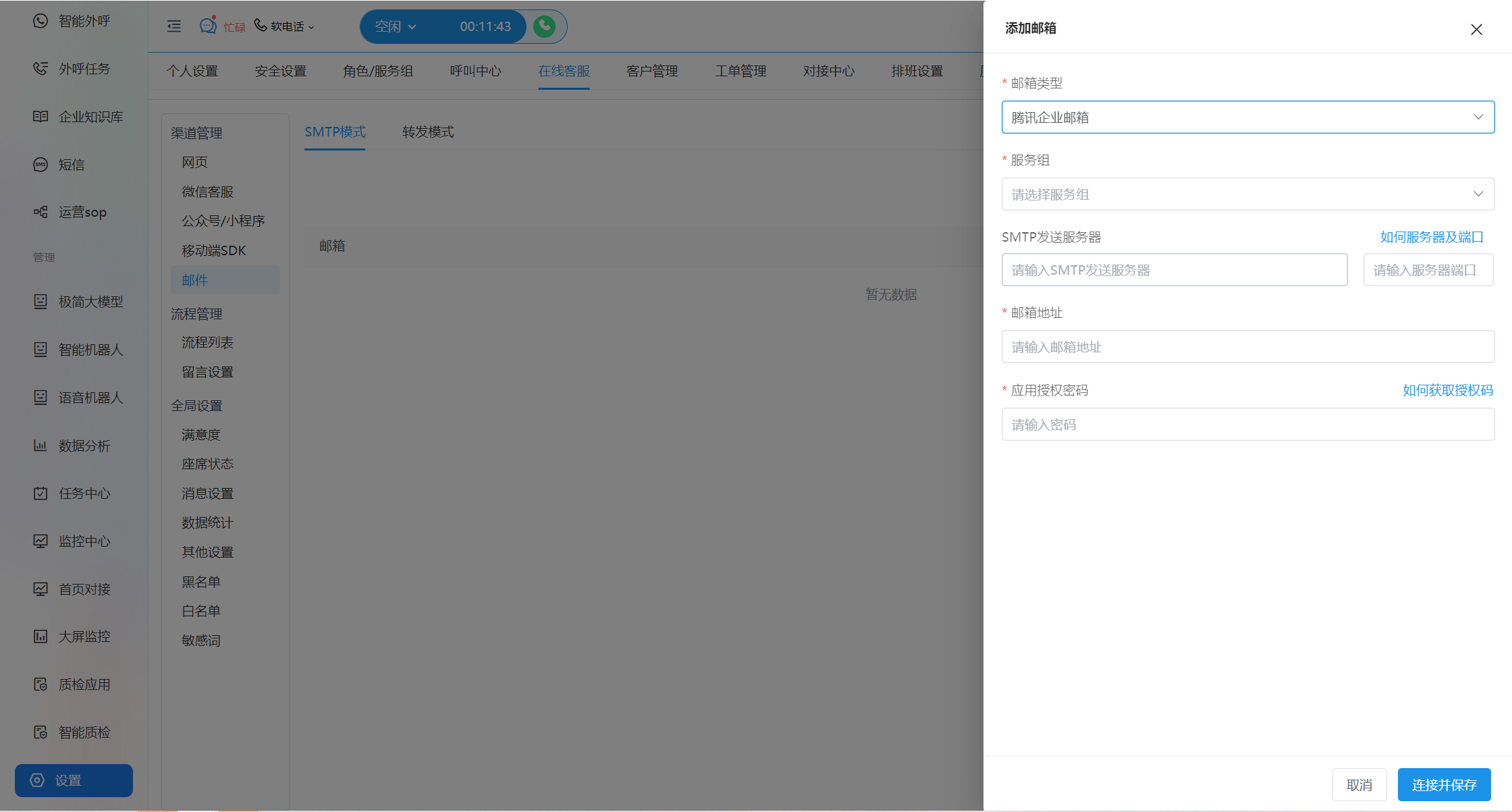
Task: Click the 设置 gear icon
Action: point(37,780)
